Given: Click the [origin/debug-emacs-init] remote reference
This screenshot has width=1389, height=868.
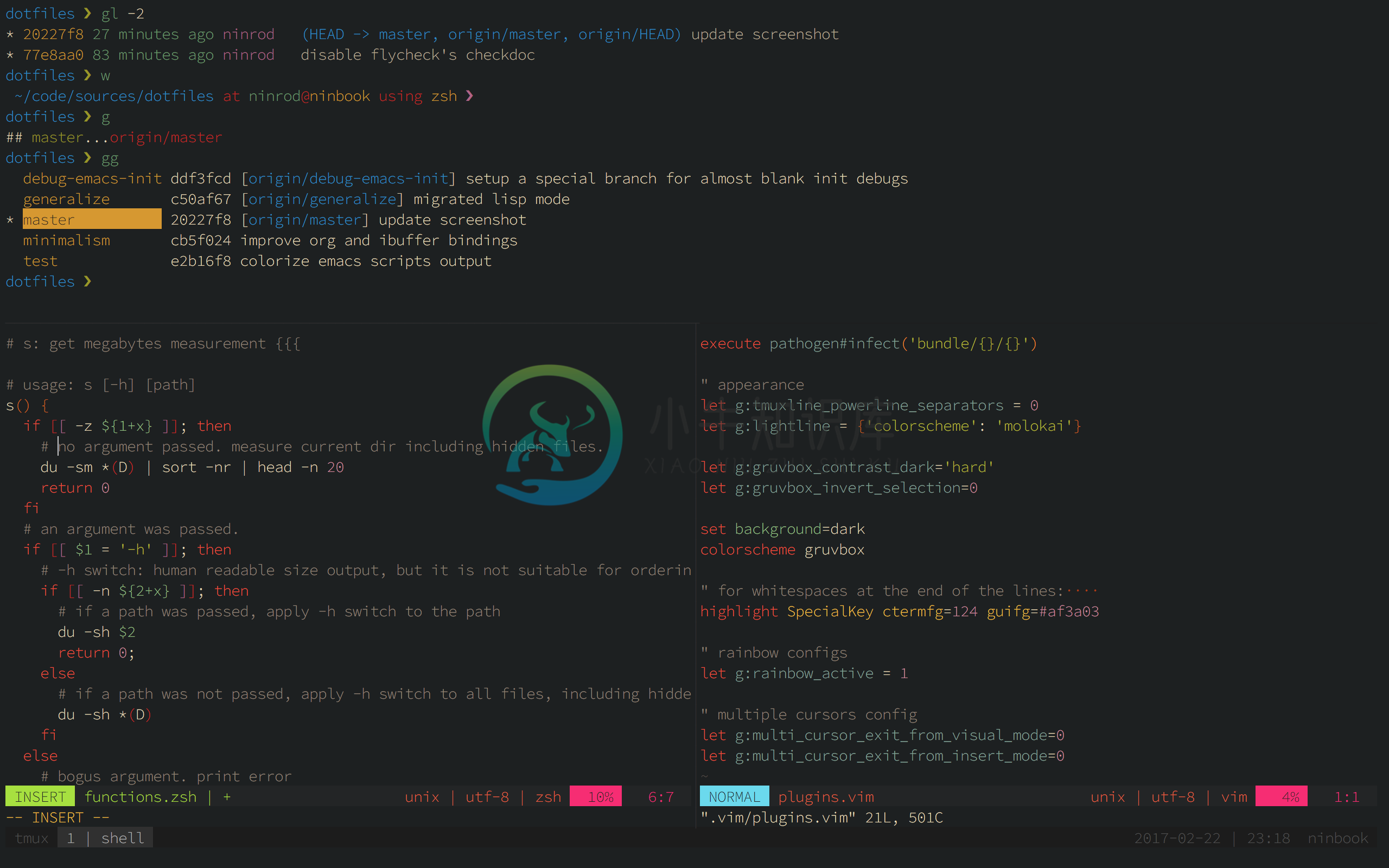Looking at the screenshot, I should [348, 178].
